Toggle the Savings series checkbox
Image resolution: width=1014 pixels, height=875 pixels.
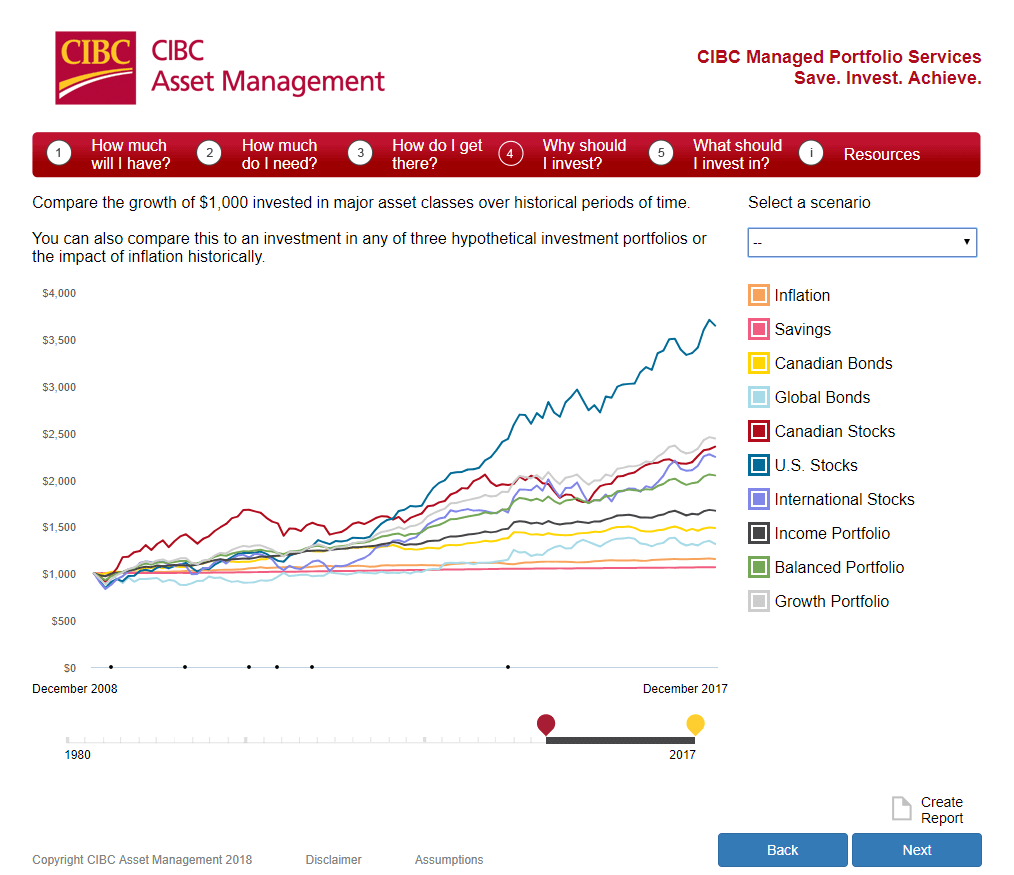click(x=759, y=329)
